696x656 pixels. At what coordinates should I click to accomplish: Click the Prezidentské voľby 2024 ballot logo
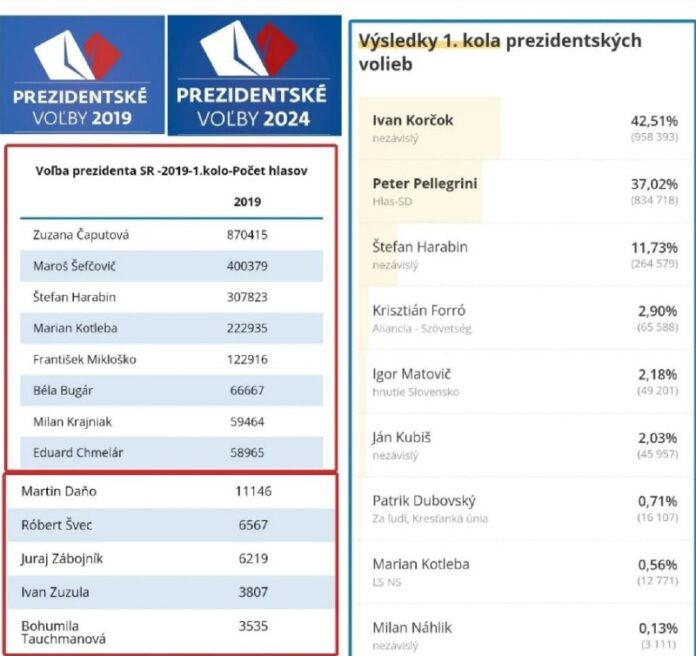(x=252, y=75)
